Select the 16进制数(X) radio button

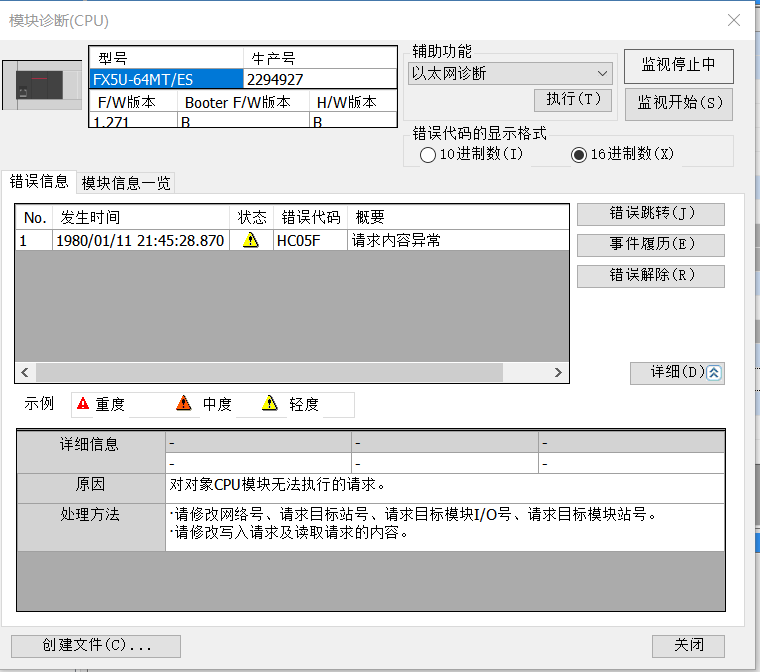[578, 155]
